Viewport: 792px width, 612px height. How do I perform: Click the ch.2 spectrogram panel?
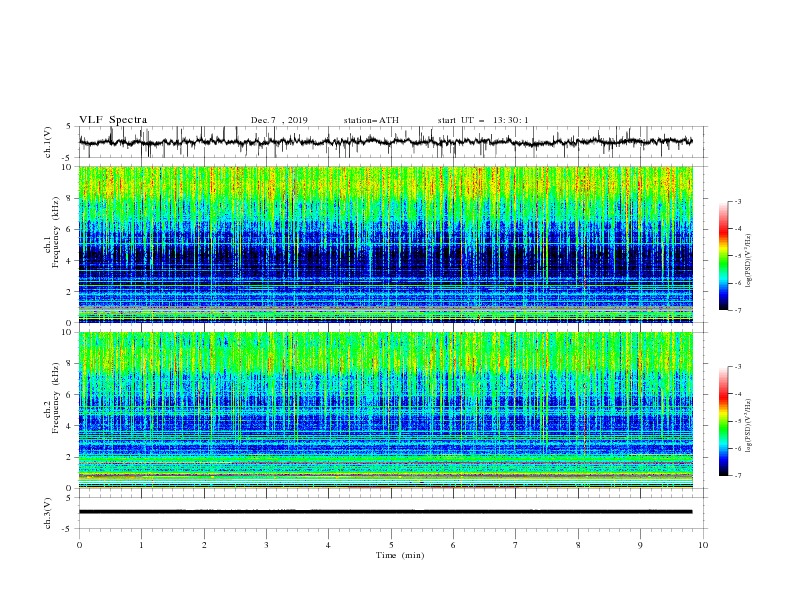point(386,410)
